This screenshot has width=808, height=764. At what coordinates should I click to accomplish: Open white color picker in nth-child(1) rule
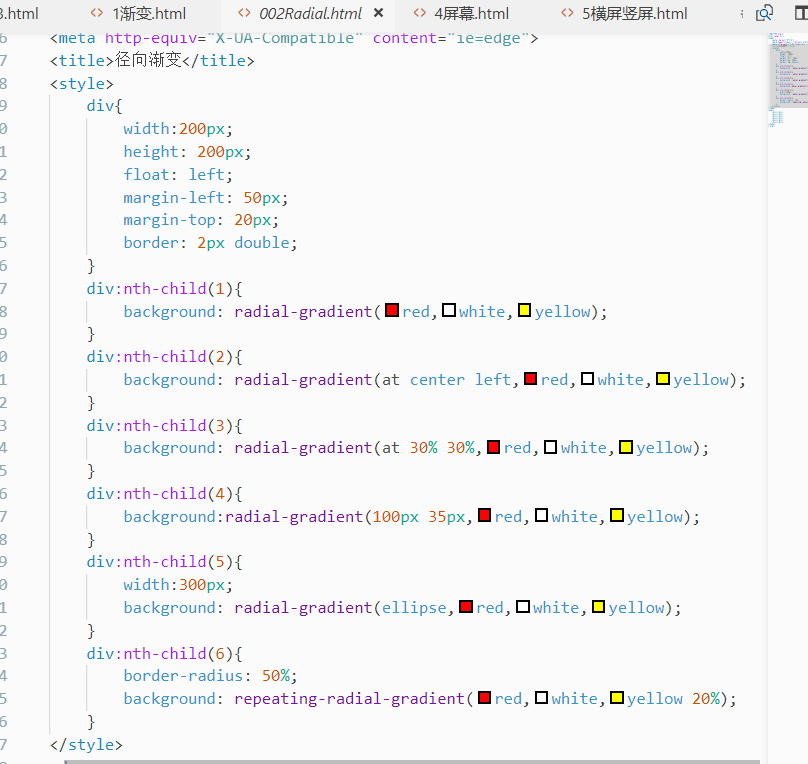click(x=449, y=310)
